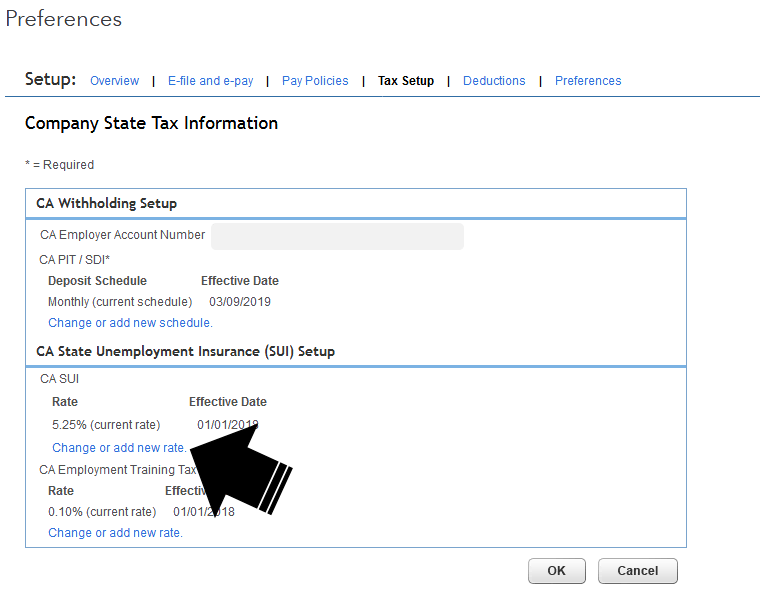
Task: Click the CA Withholding Setup section header
Action: click(107, 203)
